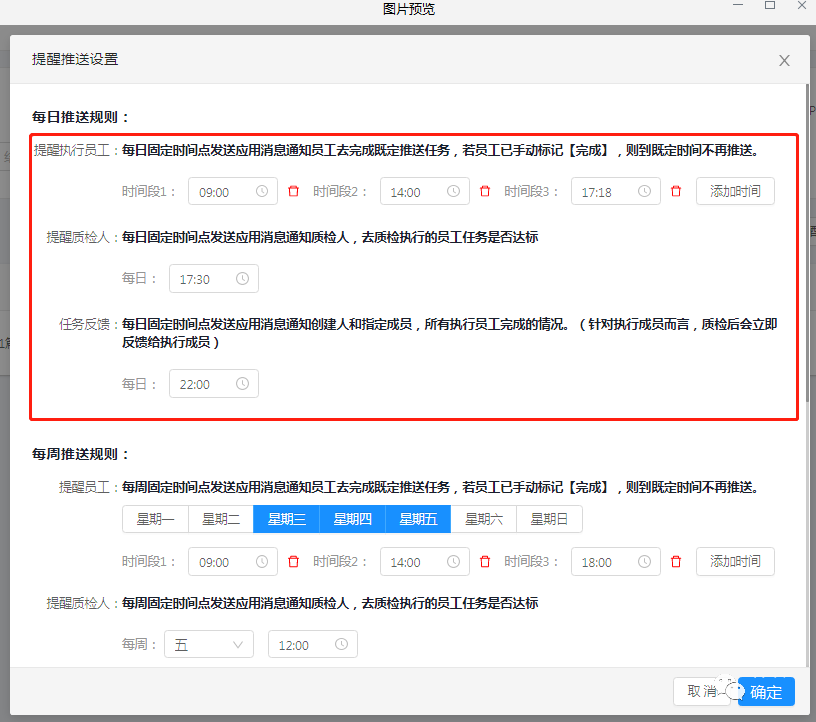
Task: Toggle 星期二 weekday selection
Action: pyautogui.click(x=221, y=519)
